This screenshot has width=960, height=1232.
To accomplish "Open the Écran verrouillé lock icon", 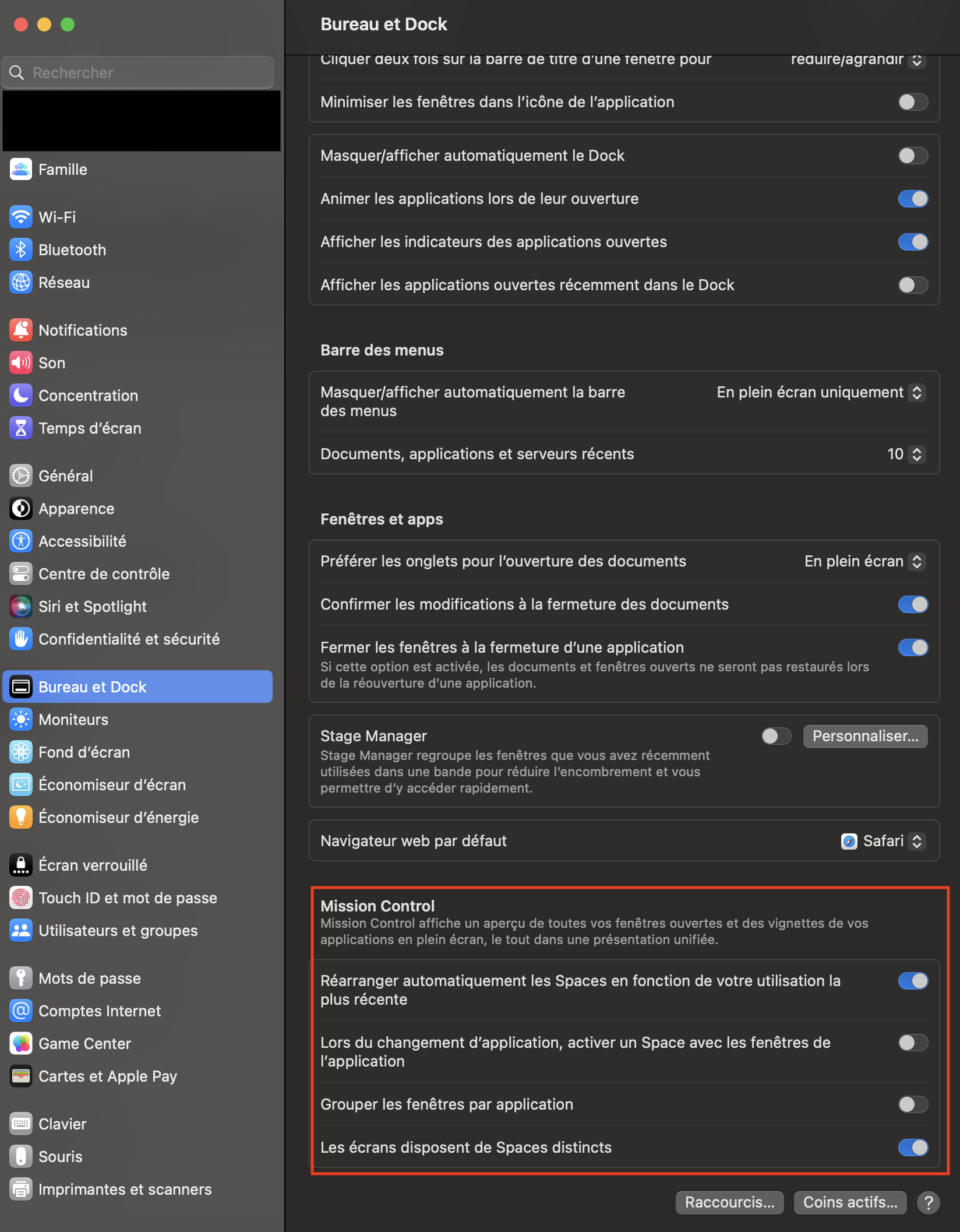I will (21, 865).
